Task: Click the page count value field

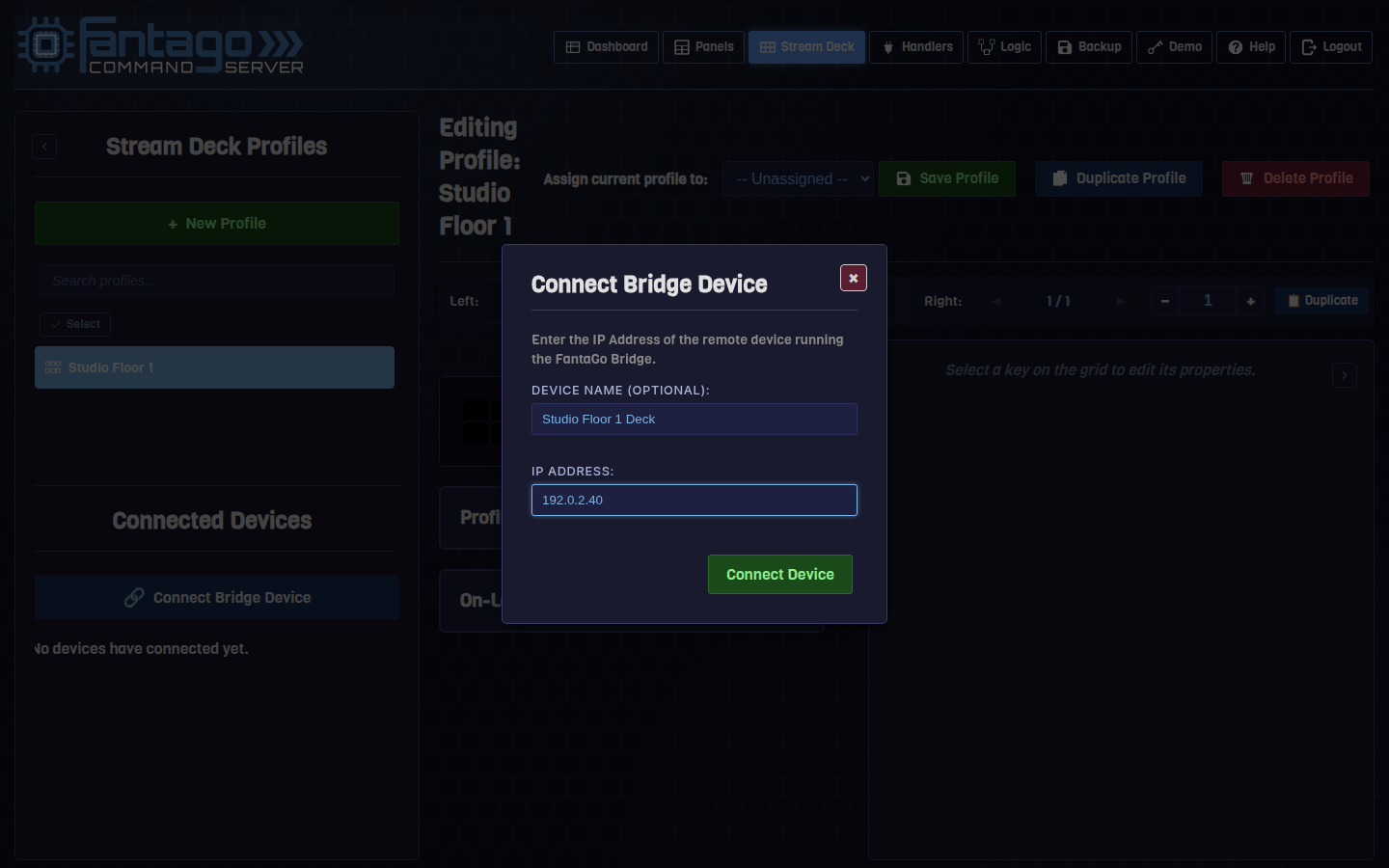Action: [1208, 301]
